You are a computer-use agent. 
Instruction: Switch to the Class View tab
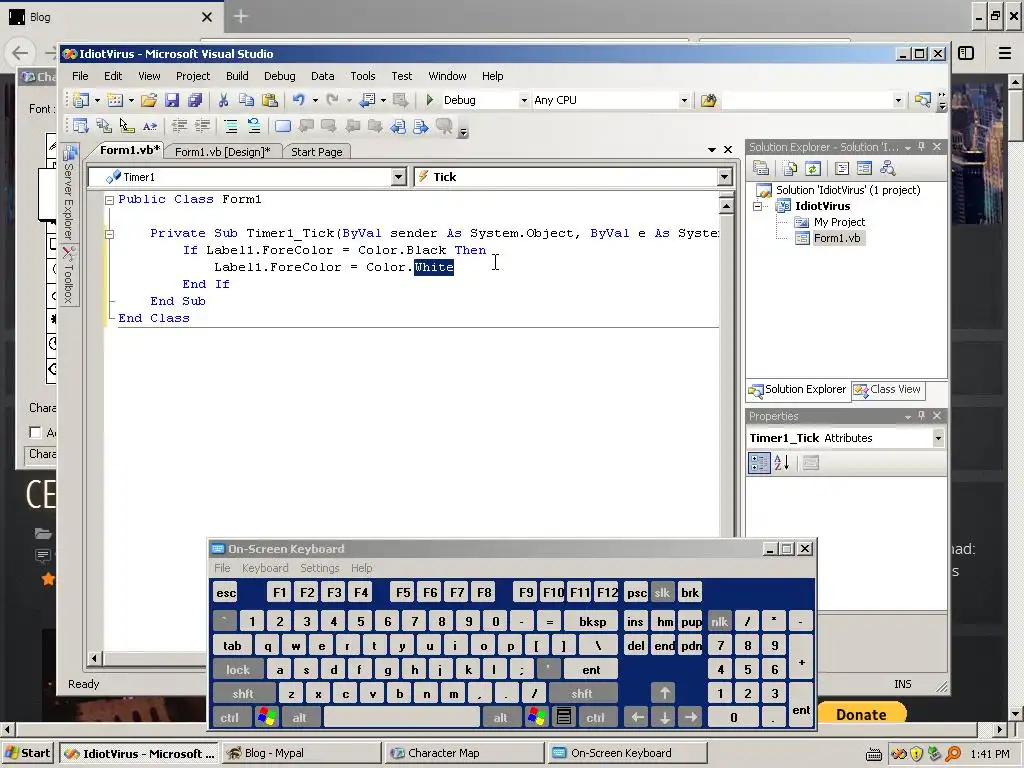pyautogui.click(x=887, y=389)
